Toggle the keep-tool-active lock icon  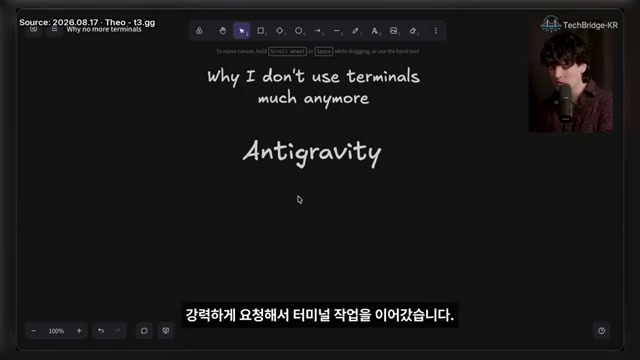(x=199, y=31)
